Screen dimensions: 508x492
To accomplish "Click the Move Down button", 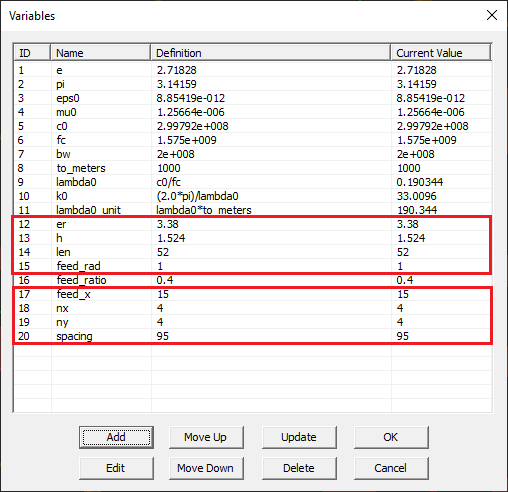I will [206, 468].
